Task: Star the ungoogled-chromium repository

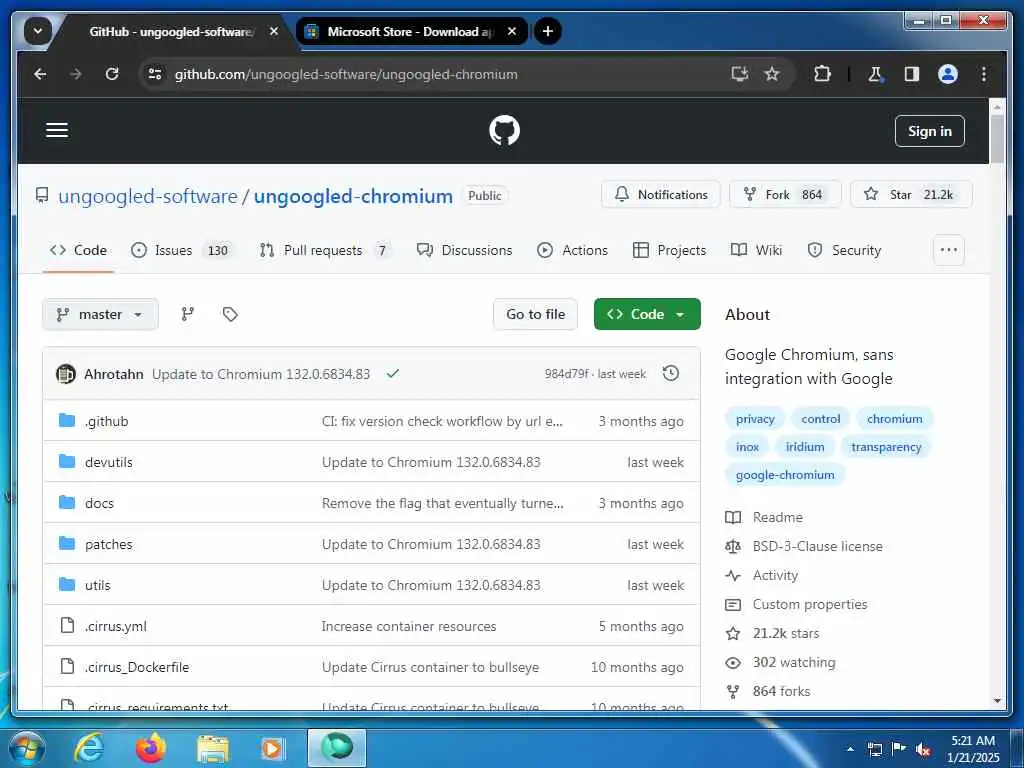Action: 911,195
